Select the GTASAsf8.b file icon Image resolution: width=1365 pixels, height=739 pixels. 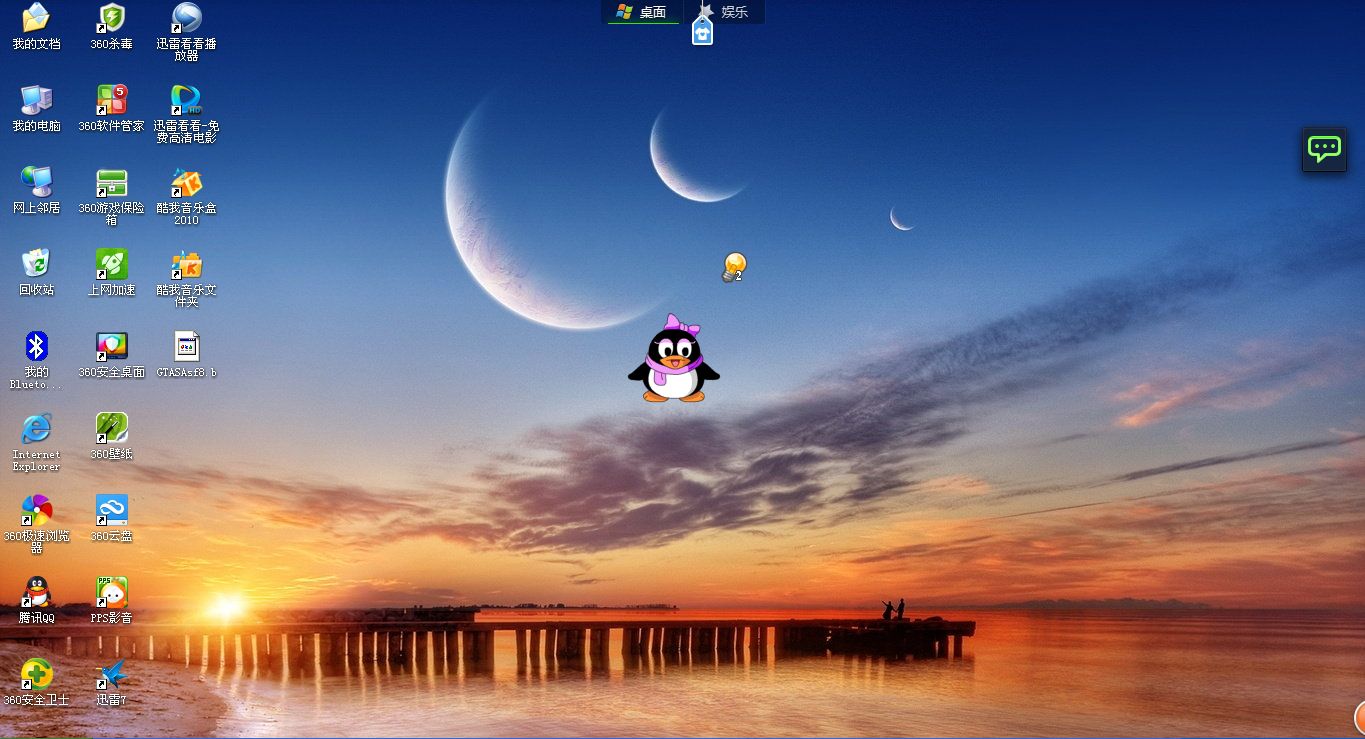point(186,346)
